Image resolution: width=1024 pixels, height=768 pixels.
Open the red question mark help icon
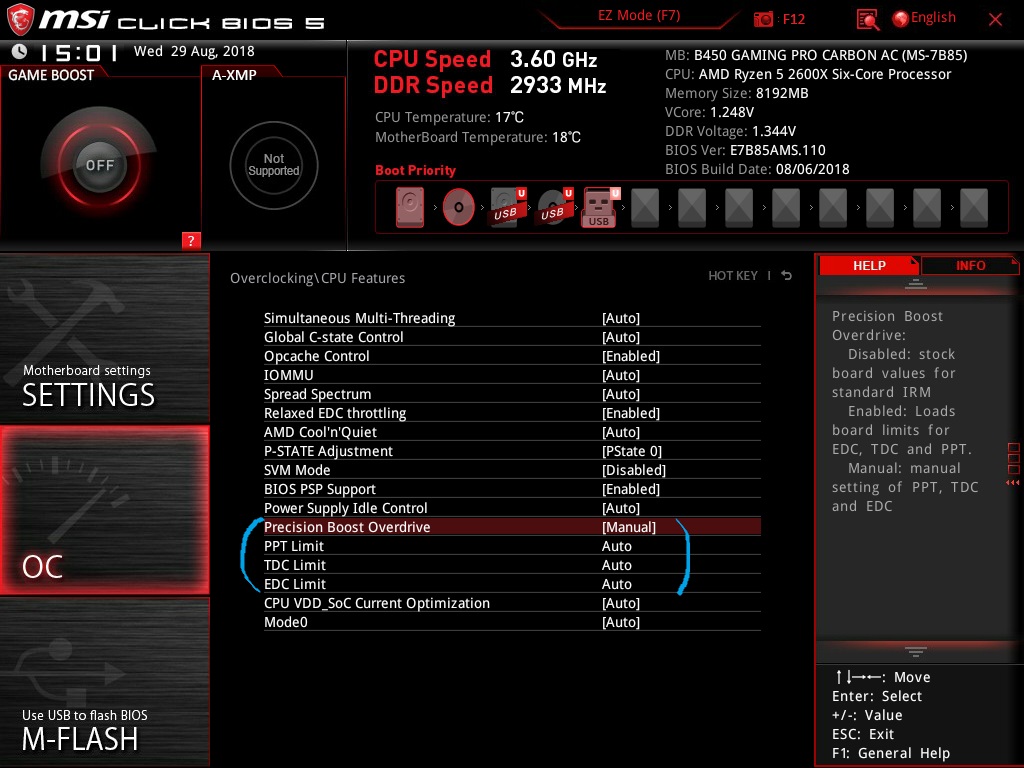pyautogui.click(x=191, y=240)
